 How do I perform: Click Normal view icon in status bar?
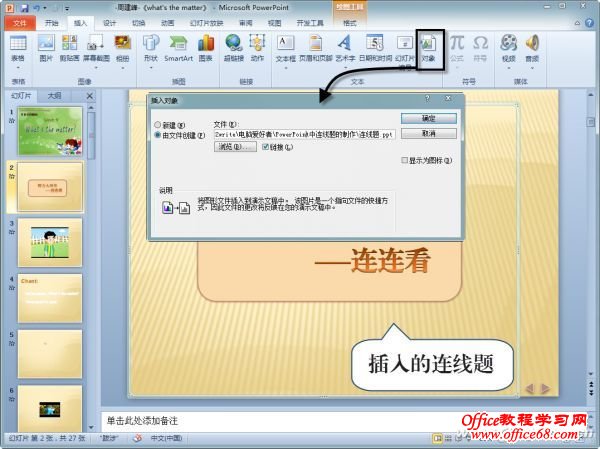click(x=437, y=438)
